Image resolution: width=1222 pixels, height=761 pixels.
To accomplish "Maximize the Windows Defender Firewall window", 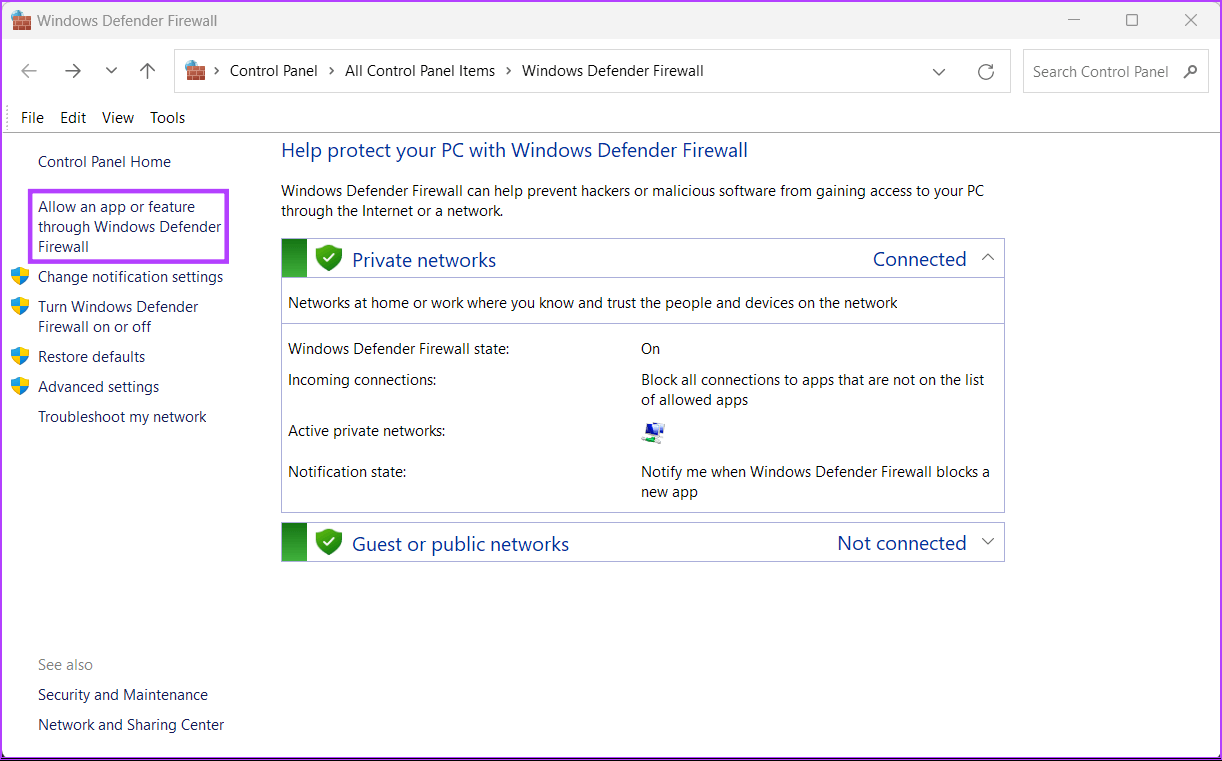I will (x=1132, y=20).
